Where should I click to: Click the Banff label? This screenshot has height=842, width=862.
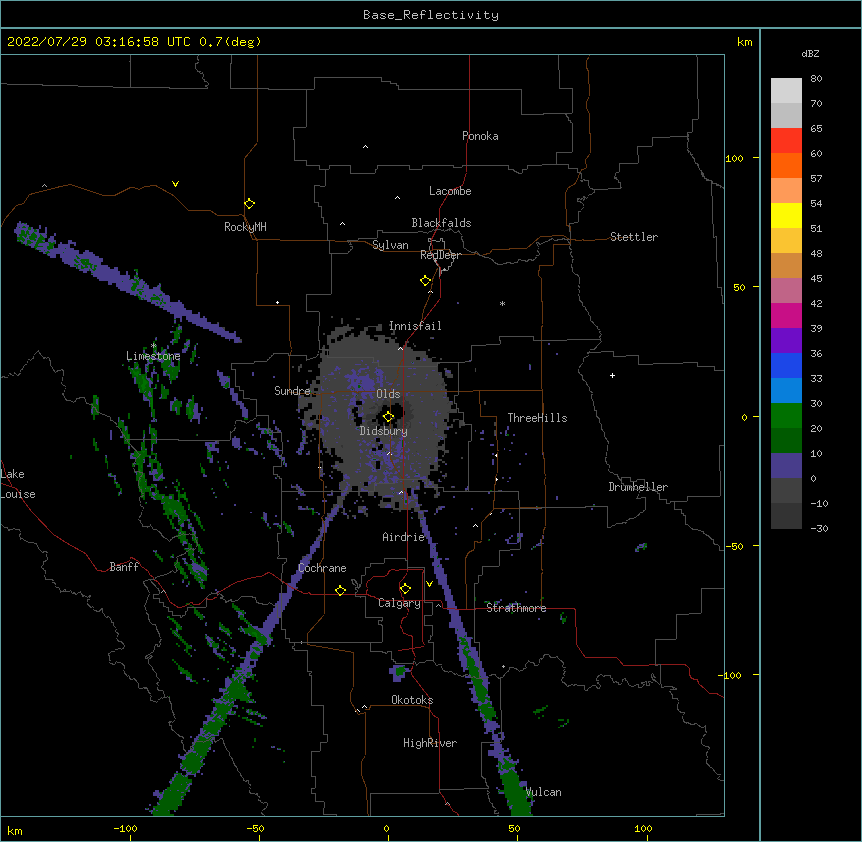tap(124, 567)
